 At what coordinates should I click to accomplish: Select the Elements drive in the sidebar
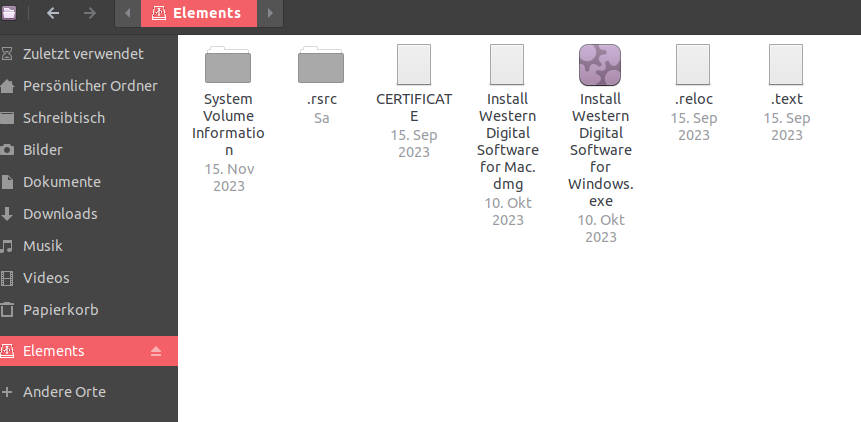89,351
